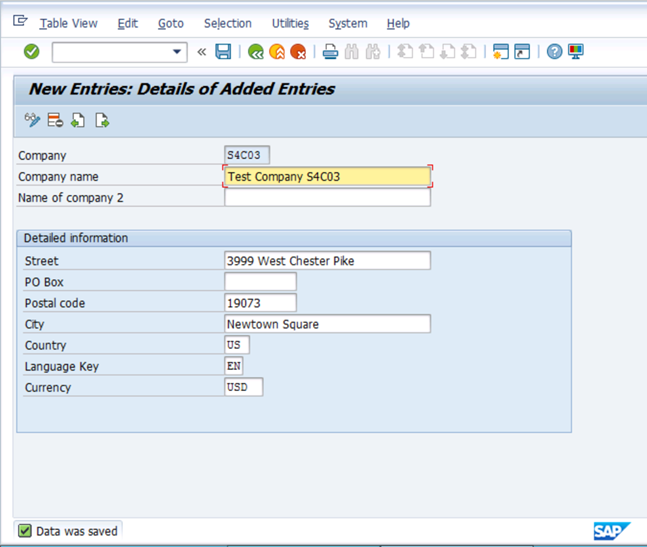Click the City field Newtown Square
The width and height of the screenshot is (647, 547).
[328, 324]
